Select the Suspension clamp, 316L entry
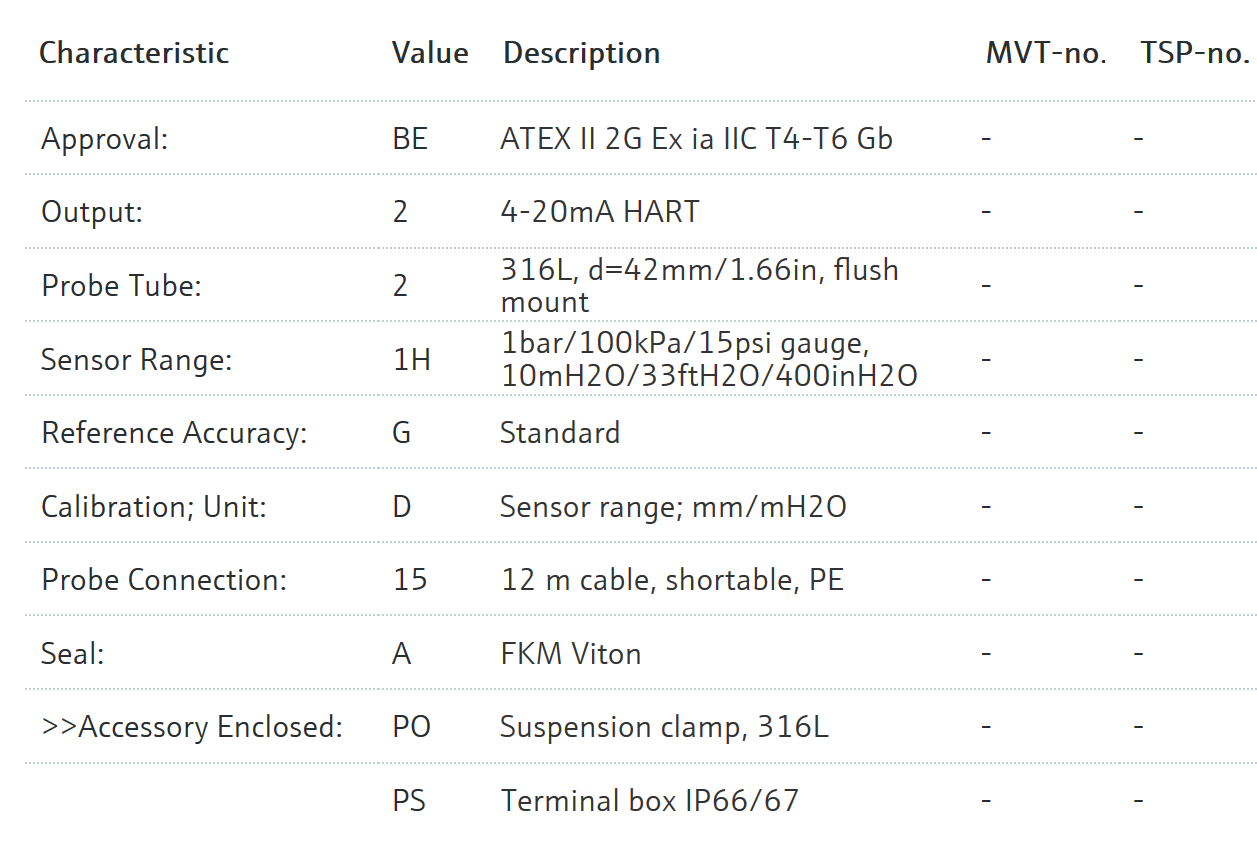This screenshot has width=1257, height=861. click(x=664, y=727)
